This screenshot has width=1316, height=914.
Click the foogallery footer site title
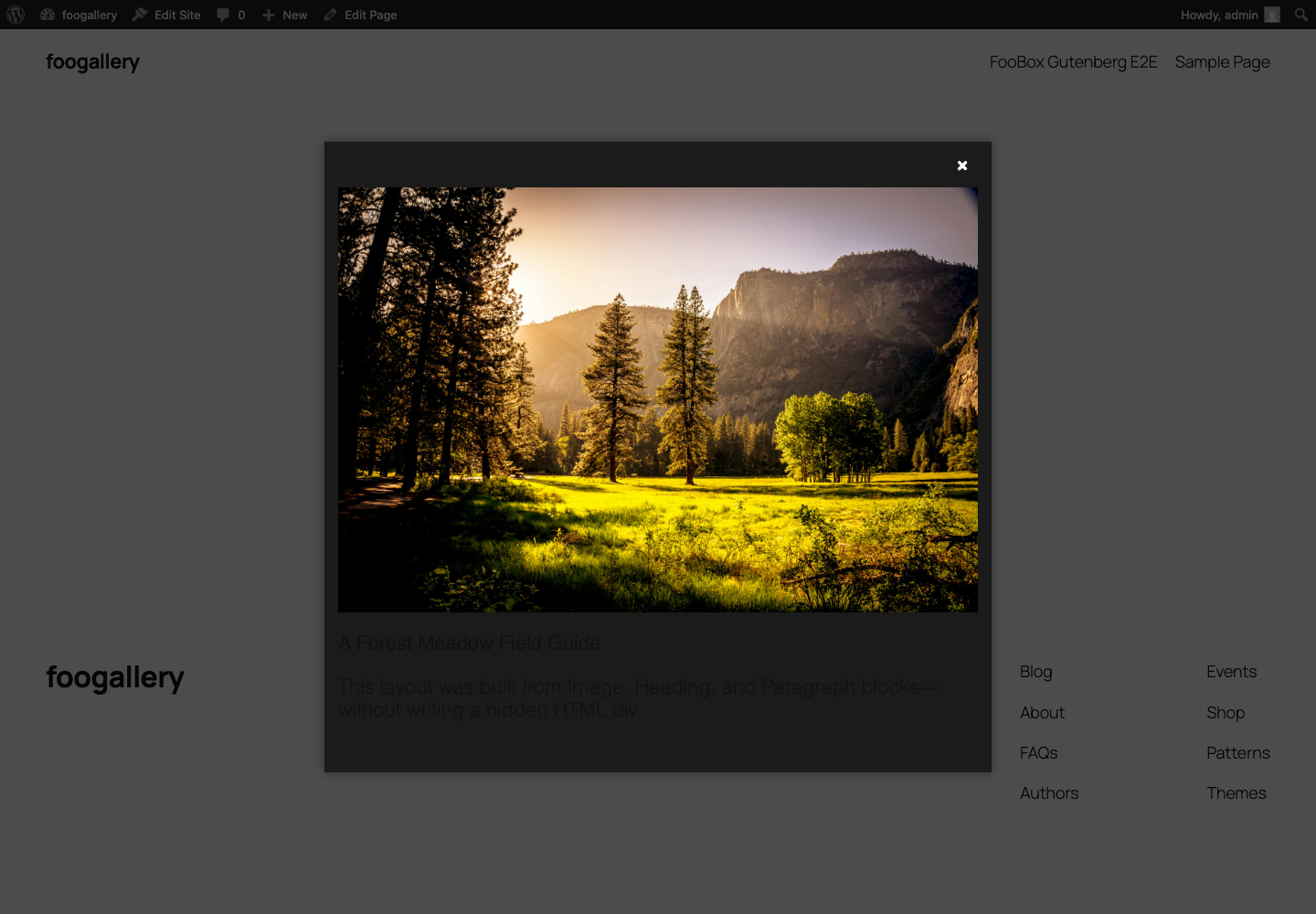(115, 677)
